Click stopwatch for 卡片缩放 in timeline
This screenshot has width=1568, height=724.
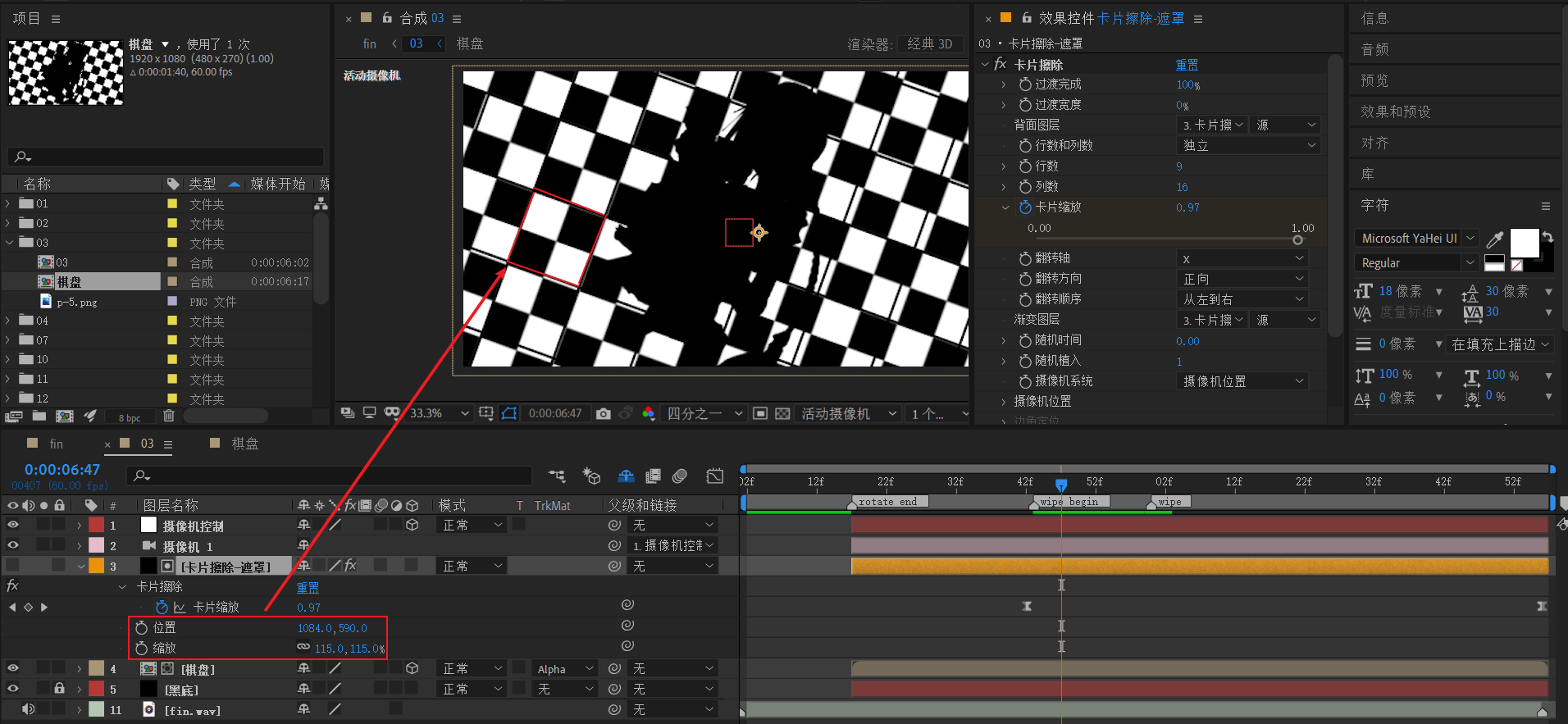click(x=162, y=607)
